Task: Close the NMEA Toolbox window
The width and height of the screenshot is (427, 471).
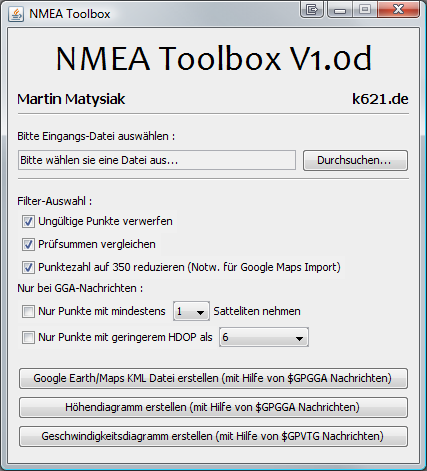Action: pos(398,9)
